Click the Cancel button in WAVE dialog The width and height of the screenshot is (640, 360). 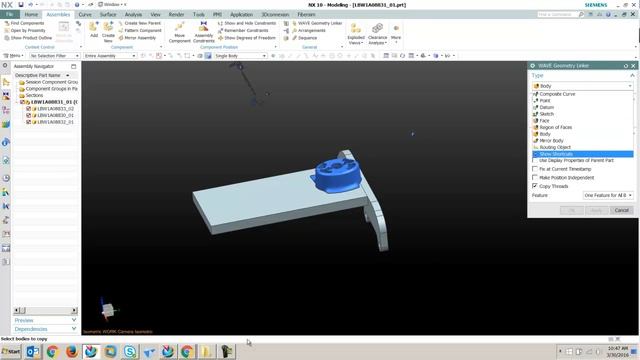click(x=622, y=210)
